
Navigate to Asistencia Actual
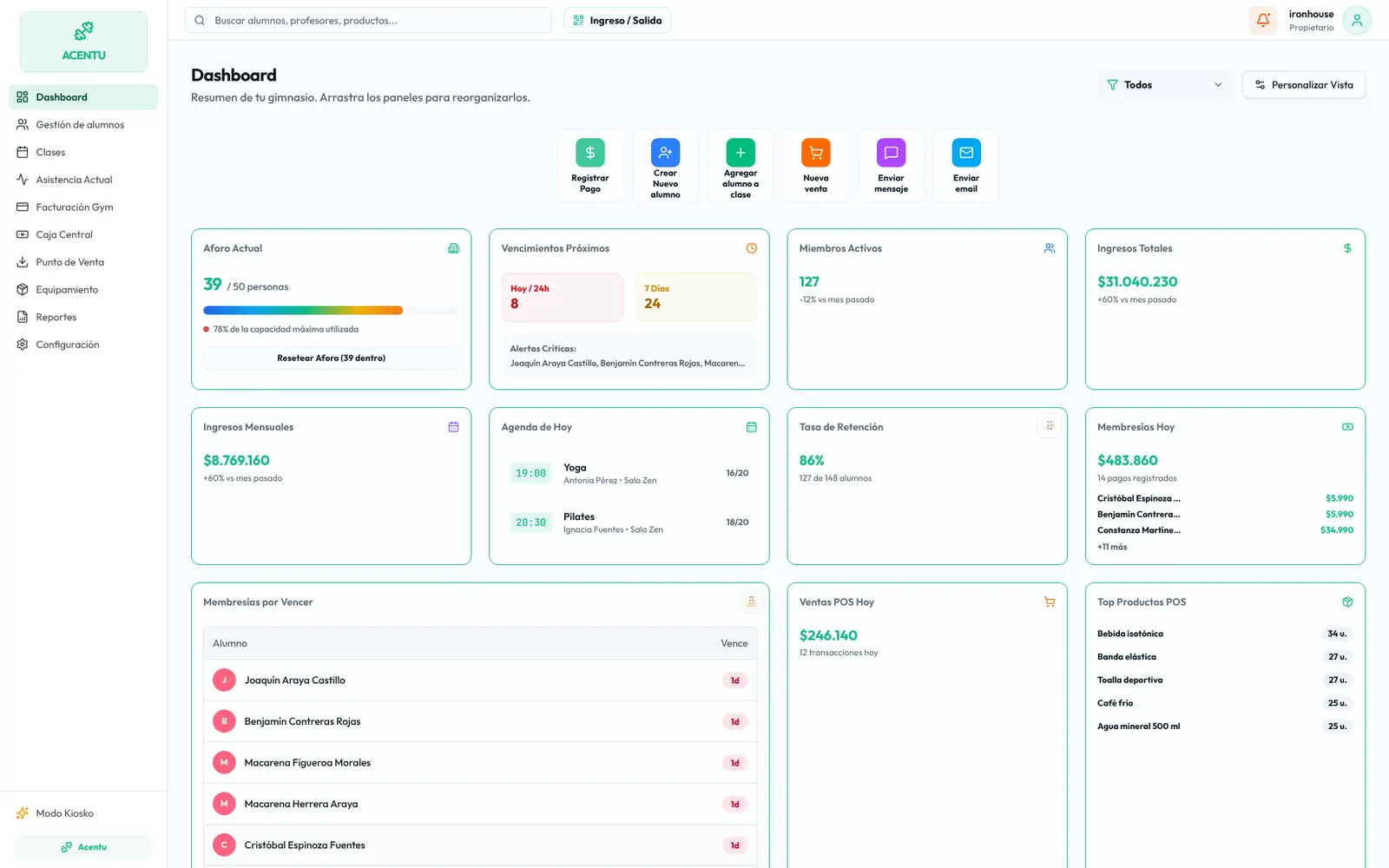tap(83, 180)
